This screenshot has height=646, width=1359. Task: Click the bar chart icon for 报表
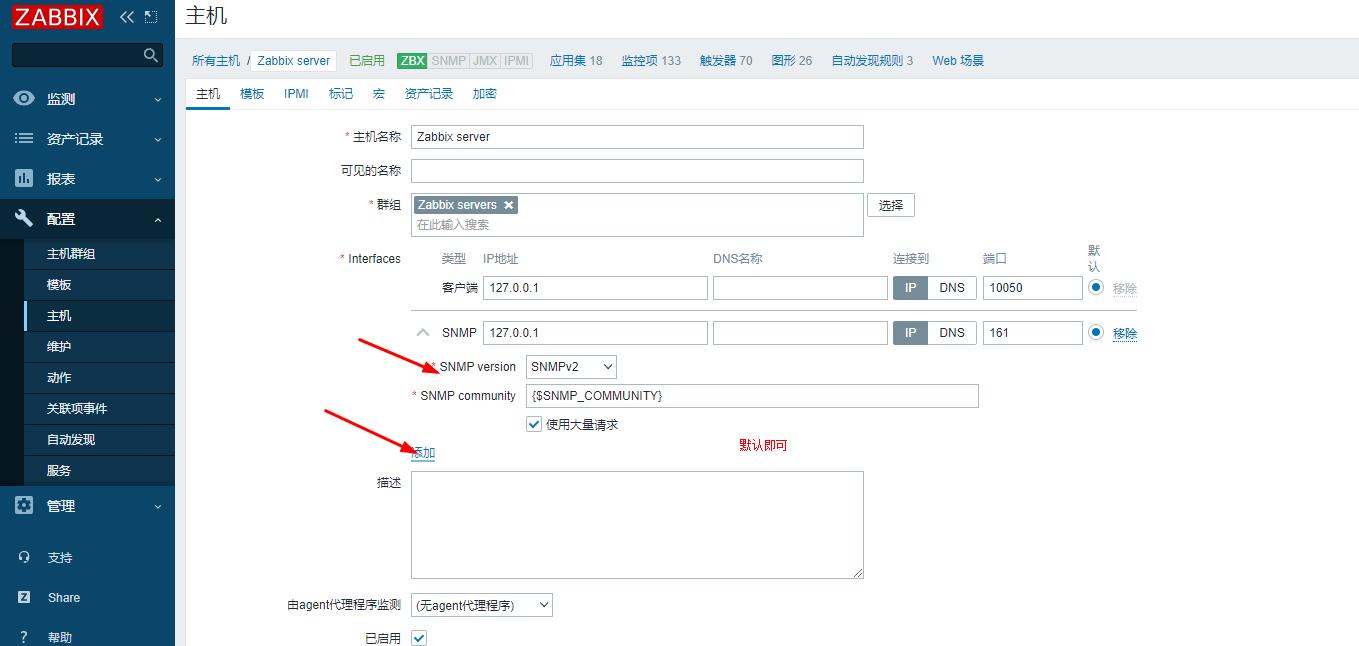[x=24, y=179]
